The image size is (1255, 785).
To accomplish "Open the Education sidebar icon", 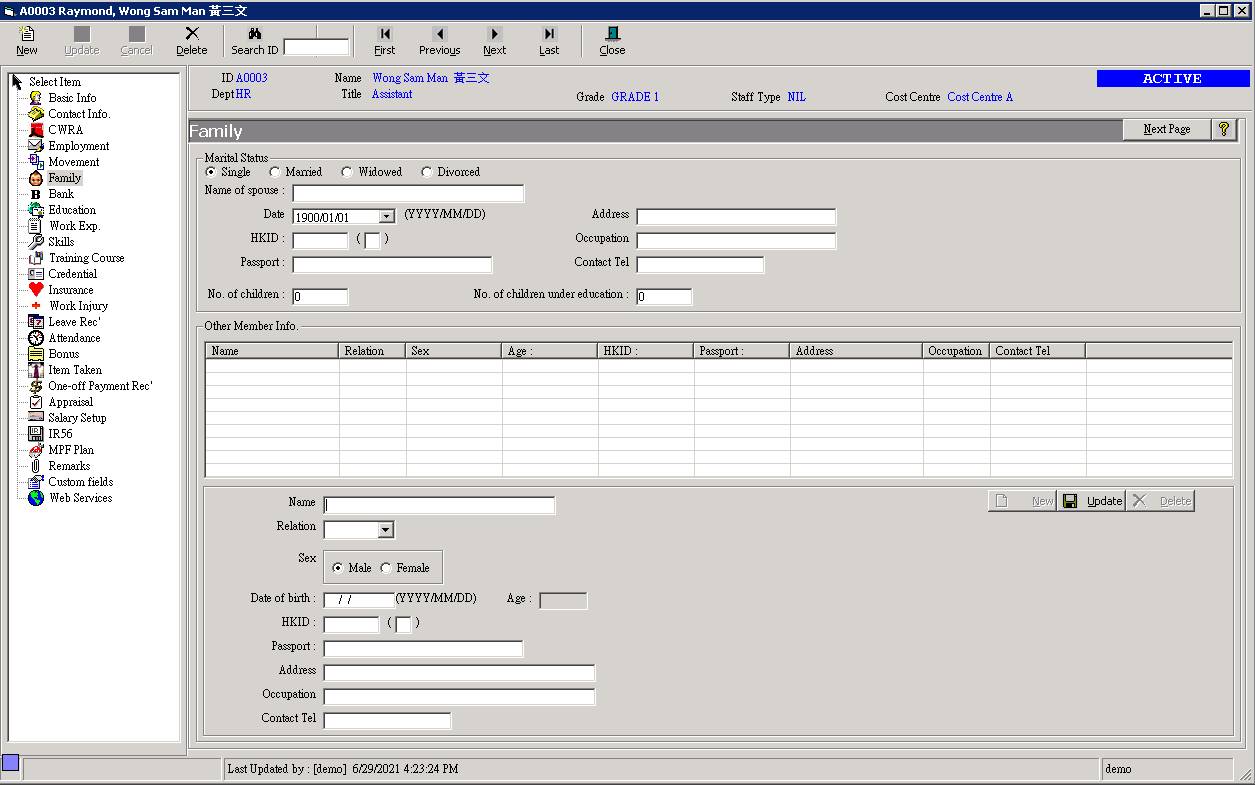I will point(36,210).
